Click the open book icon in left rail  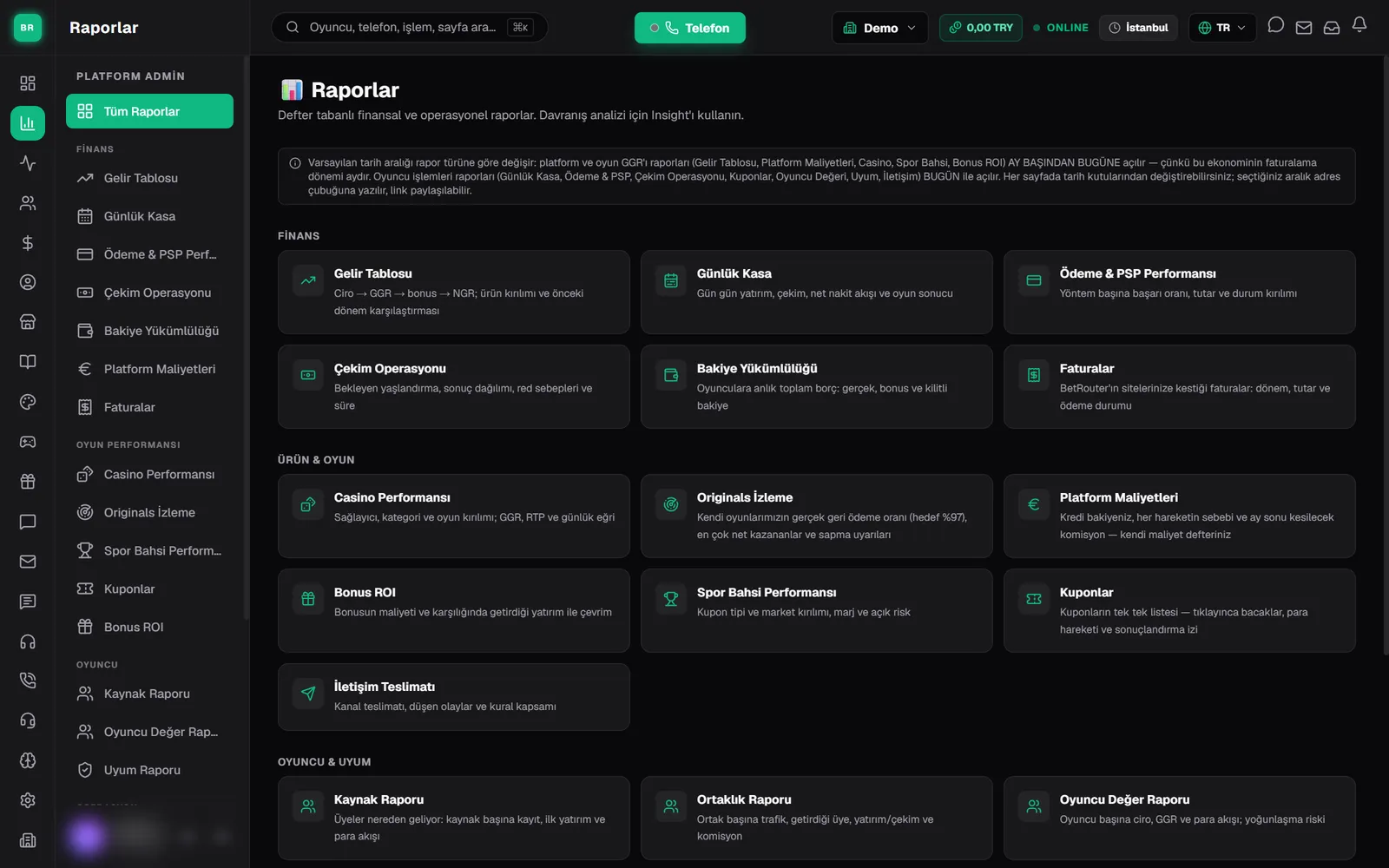click(x=28, y=362)
